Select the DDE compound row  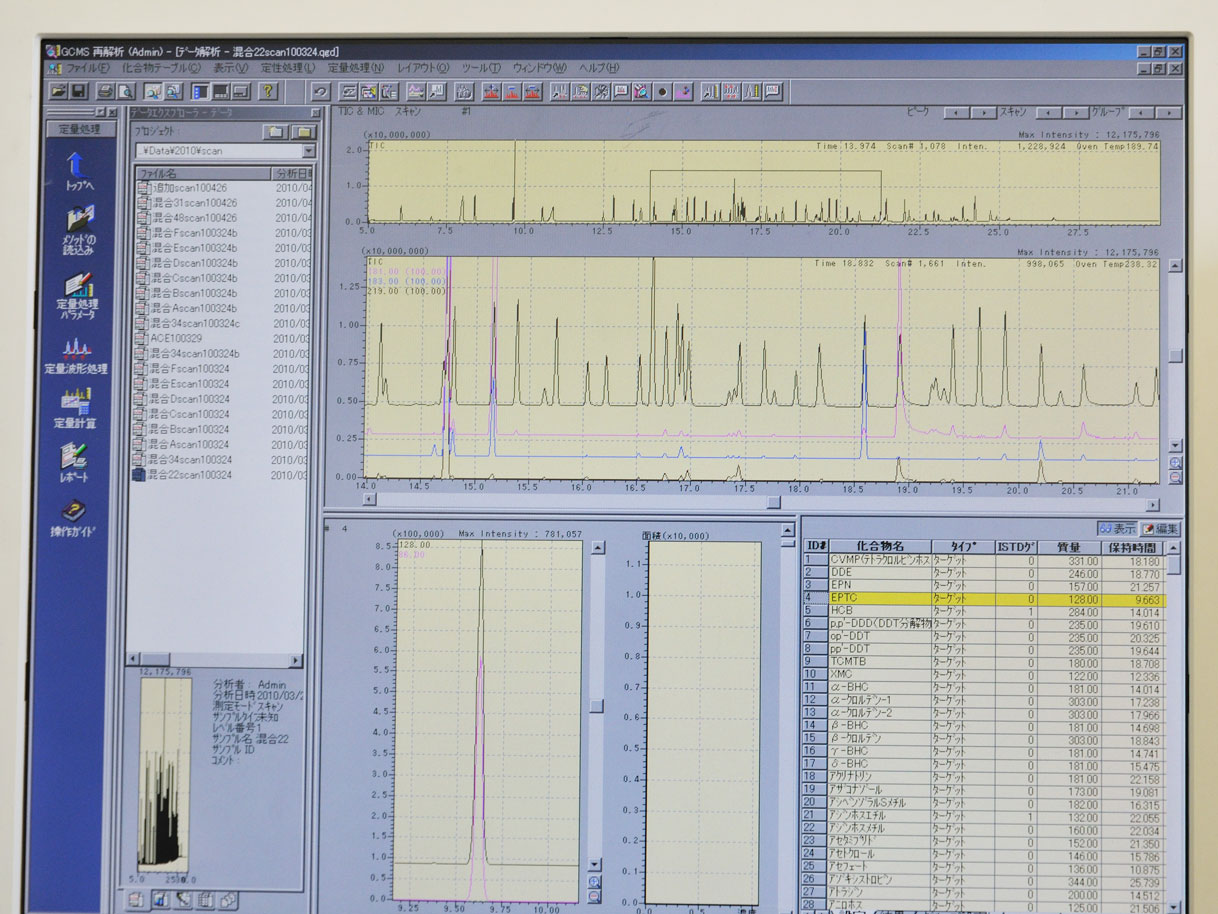pos(984,573)
